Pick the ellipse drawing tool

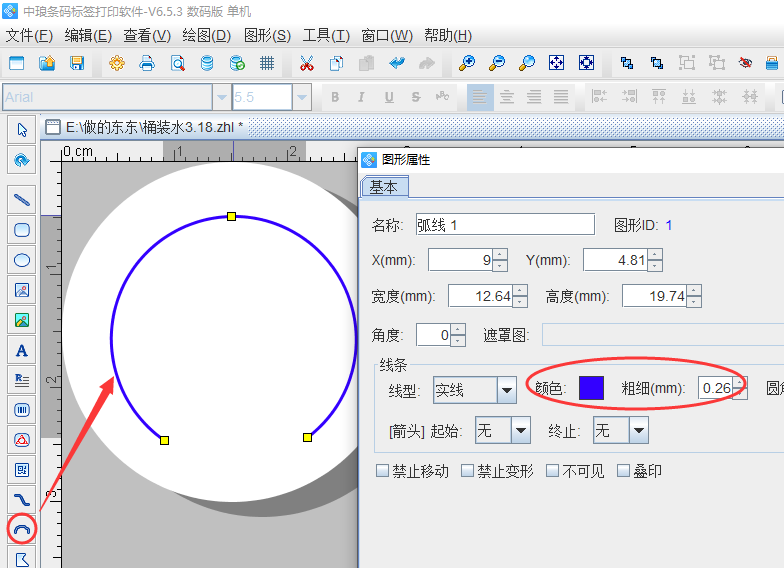click(21, 260)
